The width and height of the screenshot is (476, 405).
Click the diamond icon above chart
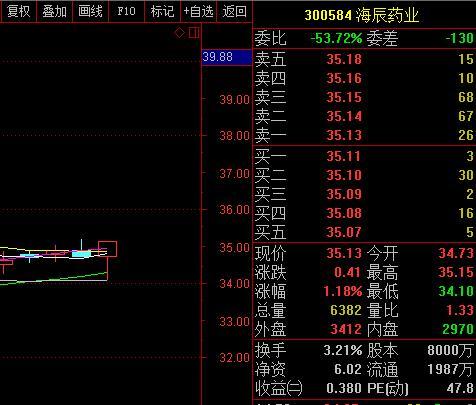180,33
